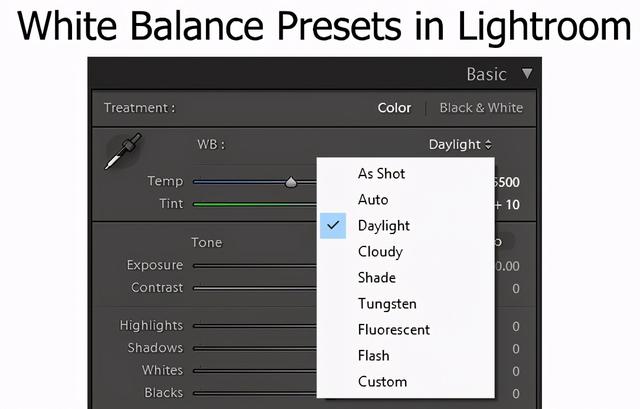Select Flash white balance preset
The width and height of the screenshot is (640, 409).
point(374,355)
